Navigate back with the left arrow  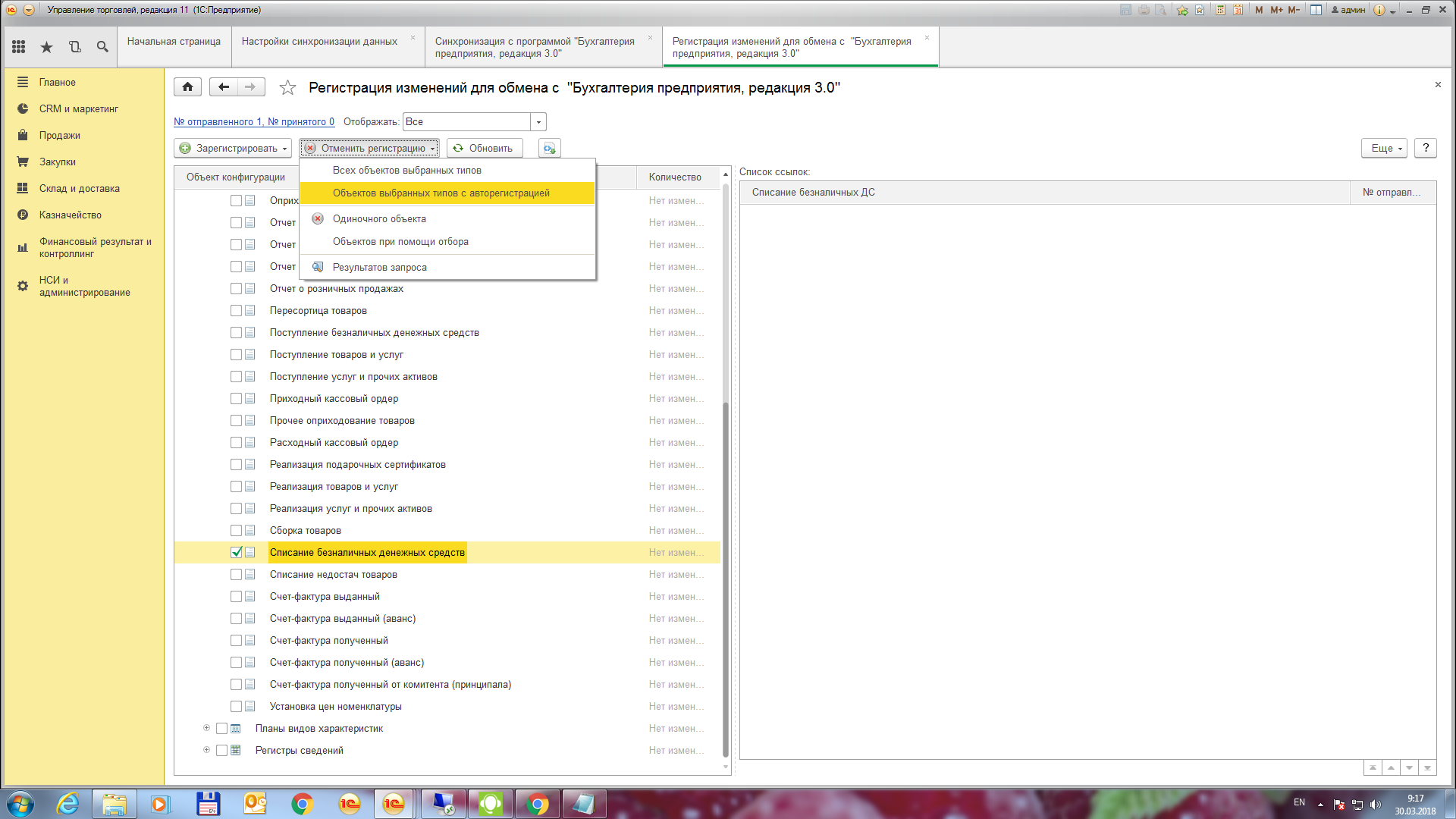coord(223,86)
